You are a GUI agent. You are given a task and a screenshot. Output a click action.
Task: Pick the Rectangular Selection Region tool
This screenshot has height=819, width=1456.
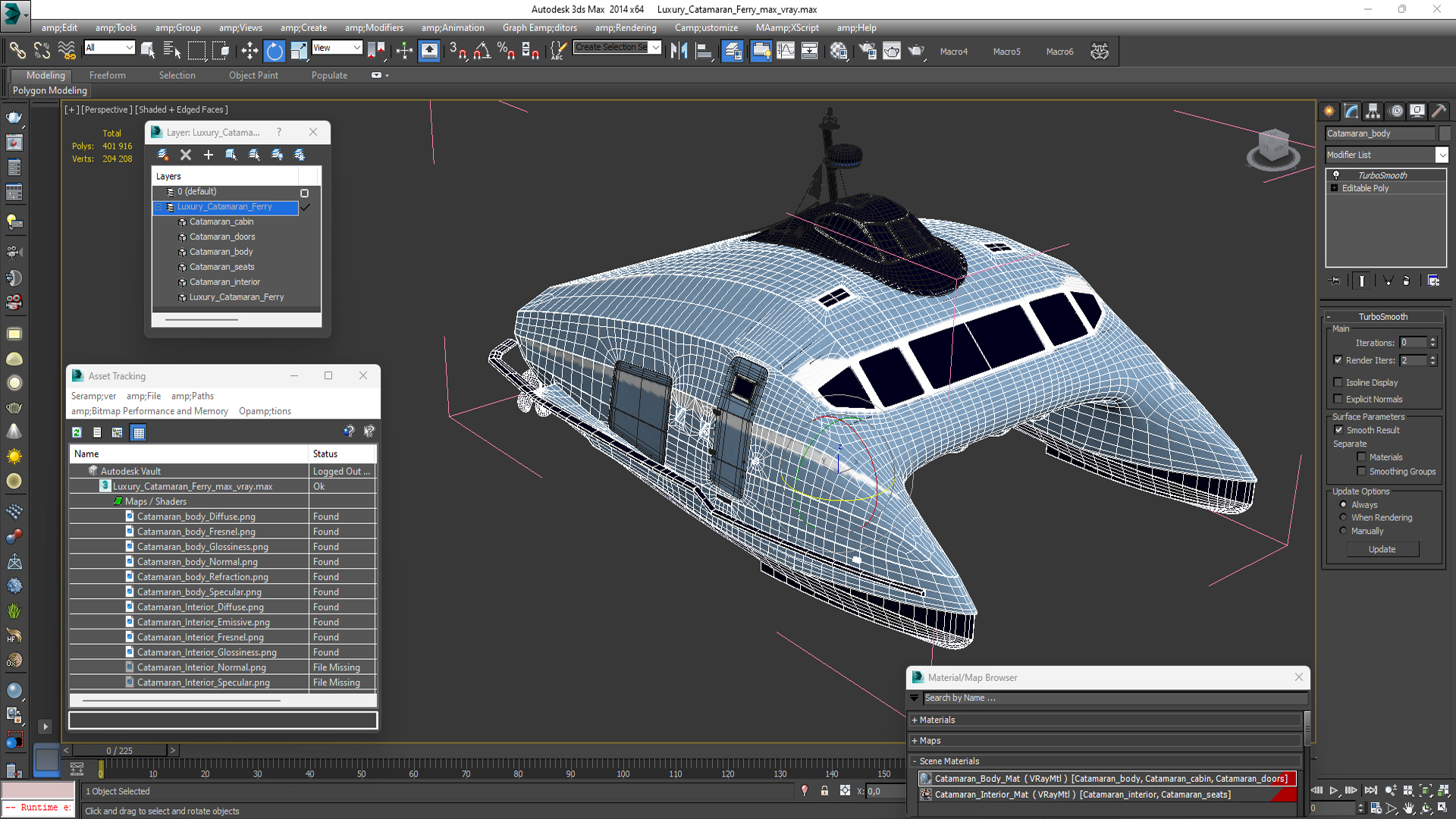tap(196, 51)
